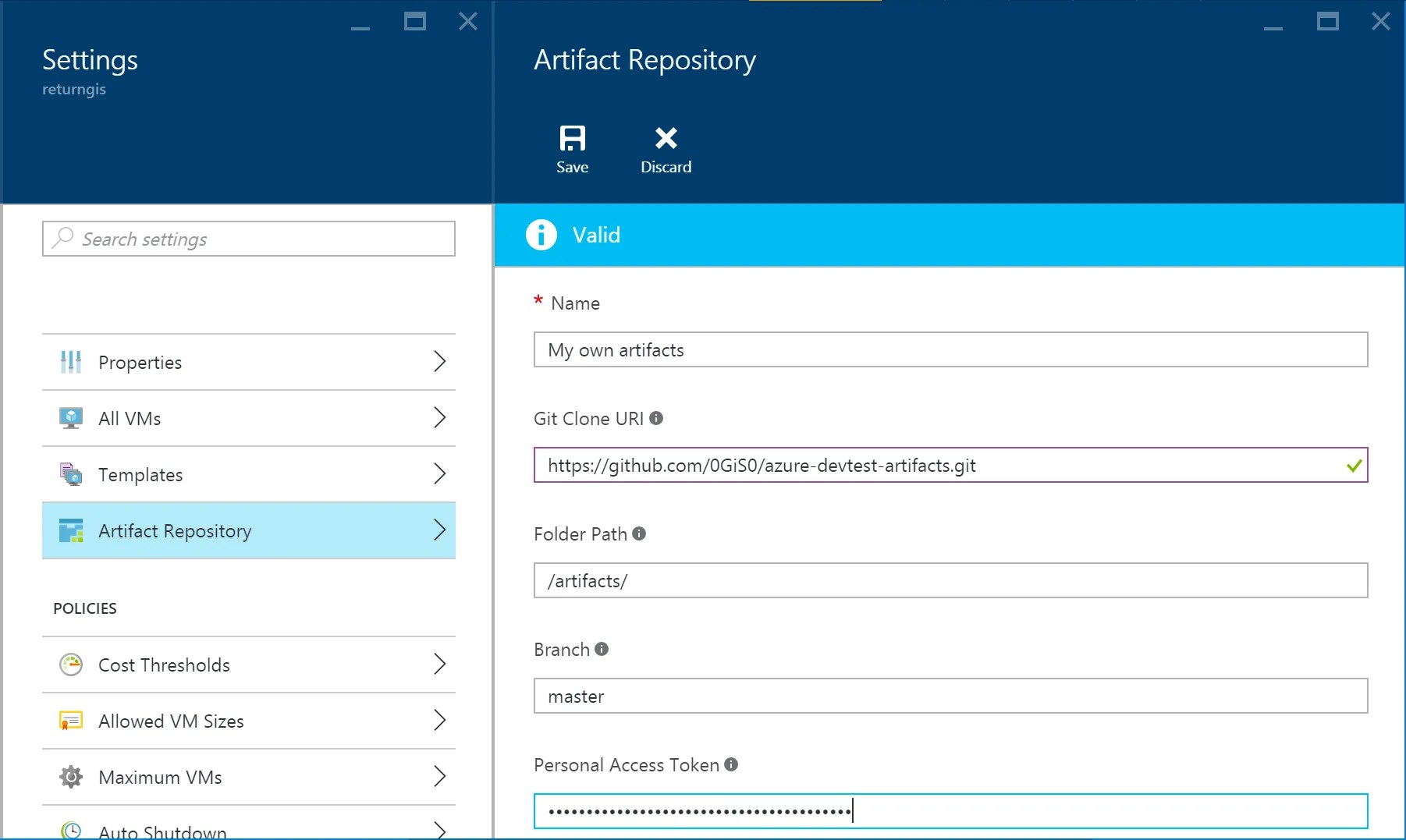Click the Maximum VMs gear icon
Screen dimensions: 1406x840
tap(71, 777)
